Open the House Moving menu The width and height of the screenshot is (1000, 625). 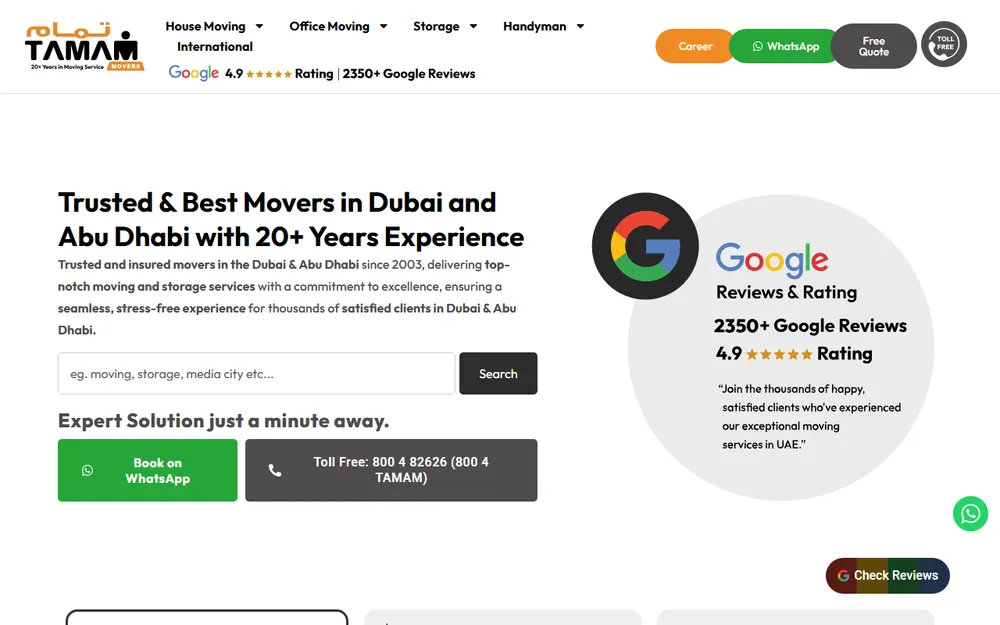point(205,26)
